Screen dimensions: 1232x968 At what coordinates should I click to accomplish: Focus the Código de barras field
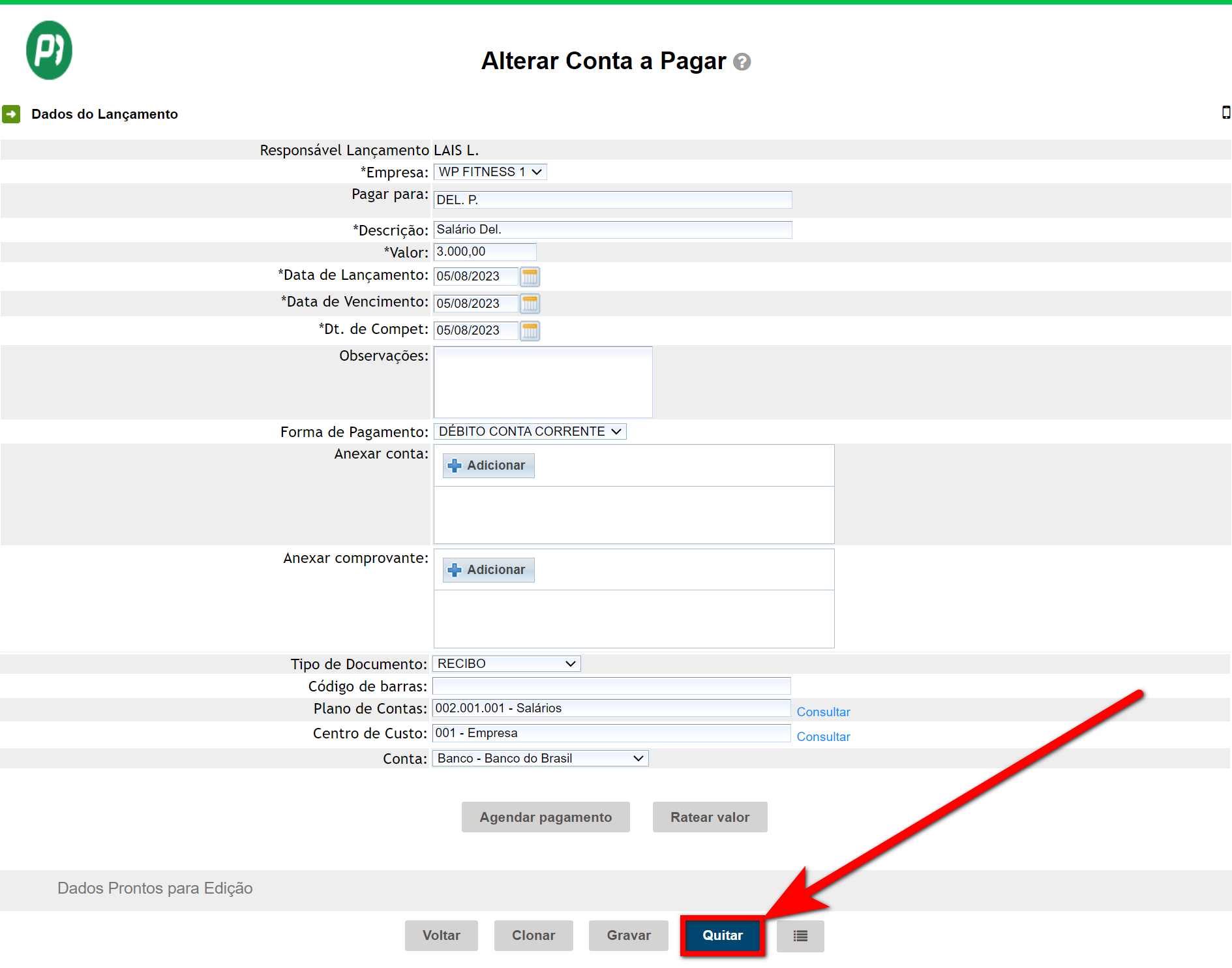point(611,686)
